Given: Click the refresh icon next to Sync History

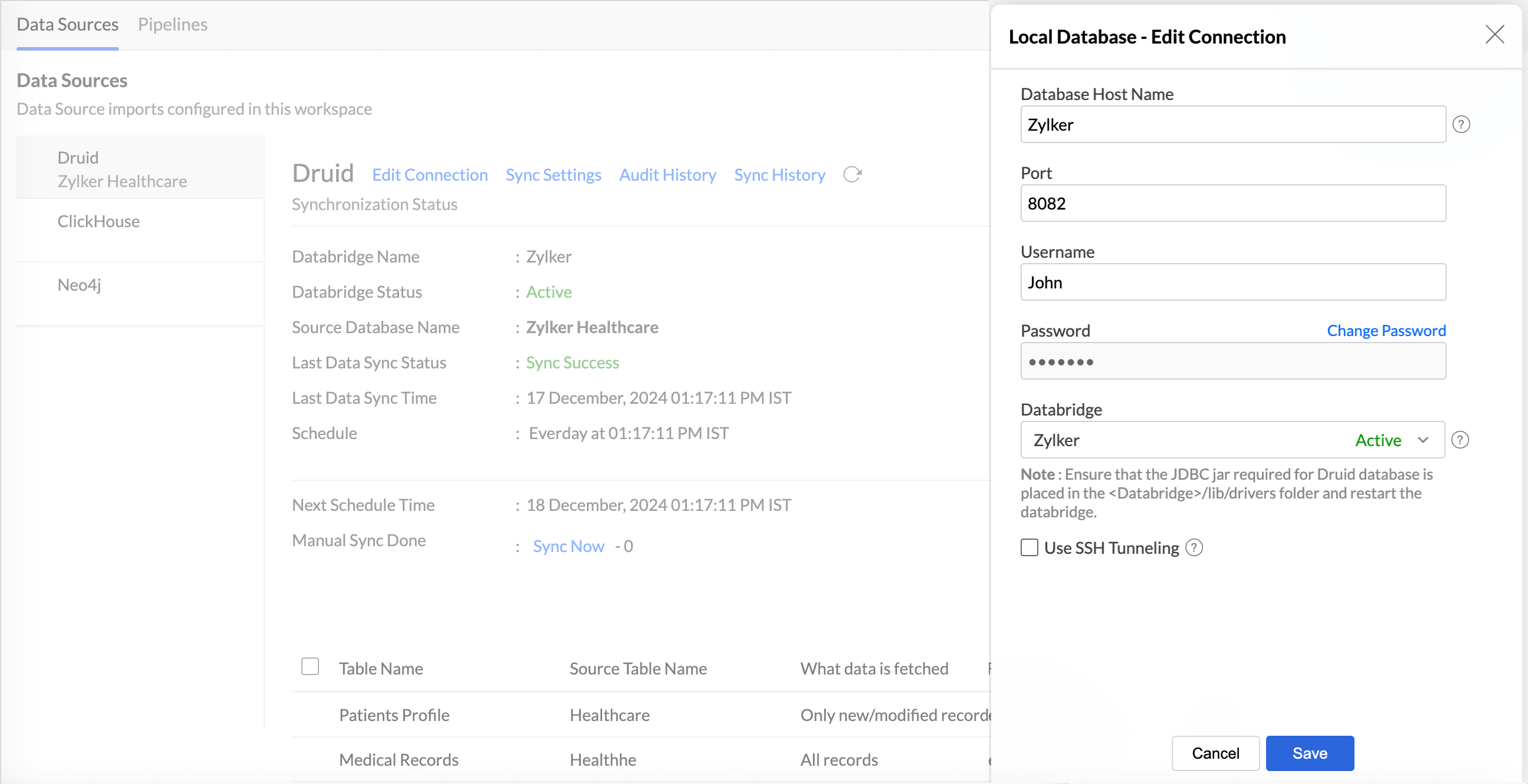Looking at the screenshot, I should pyautogui.click(x=852, y=174).
